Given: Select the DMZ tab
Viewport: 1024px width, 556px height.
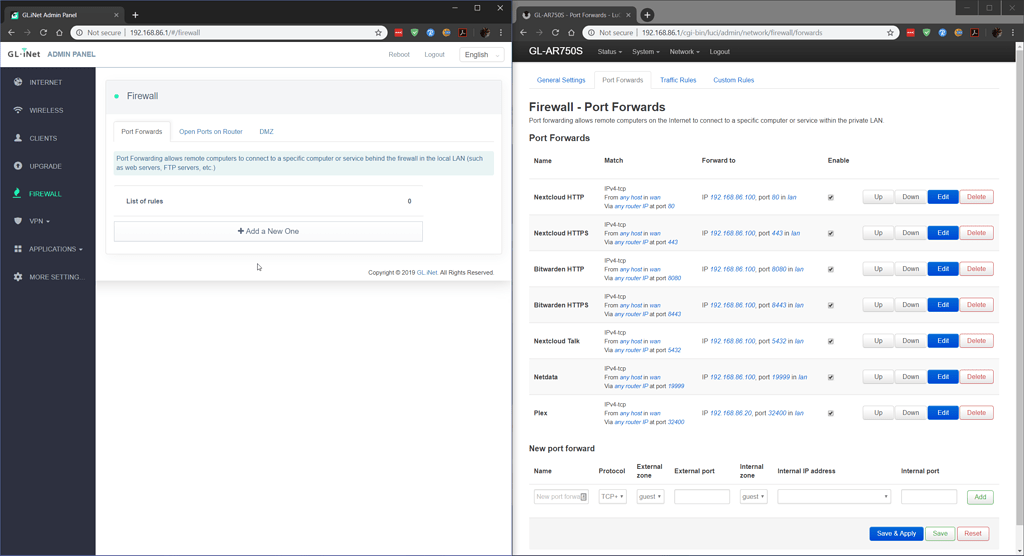Looking at the screenshot, I should click(266, 131).
